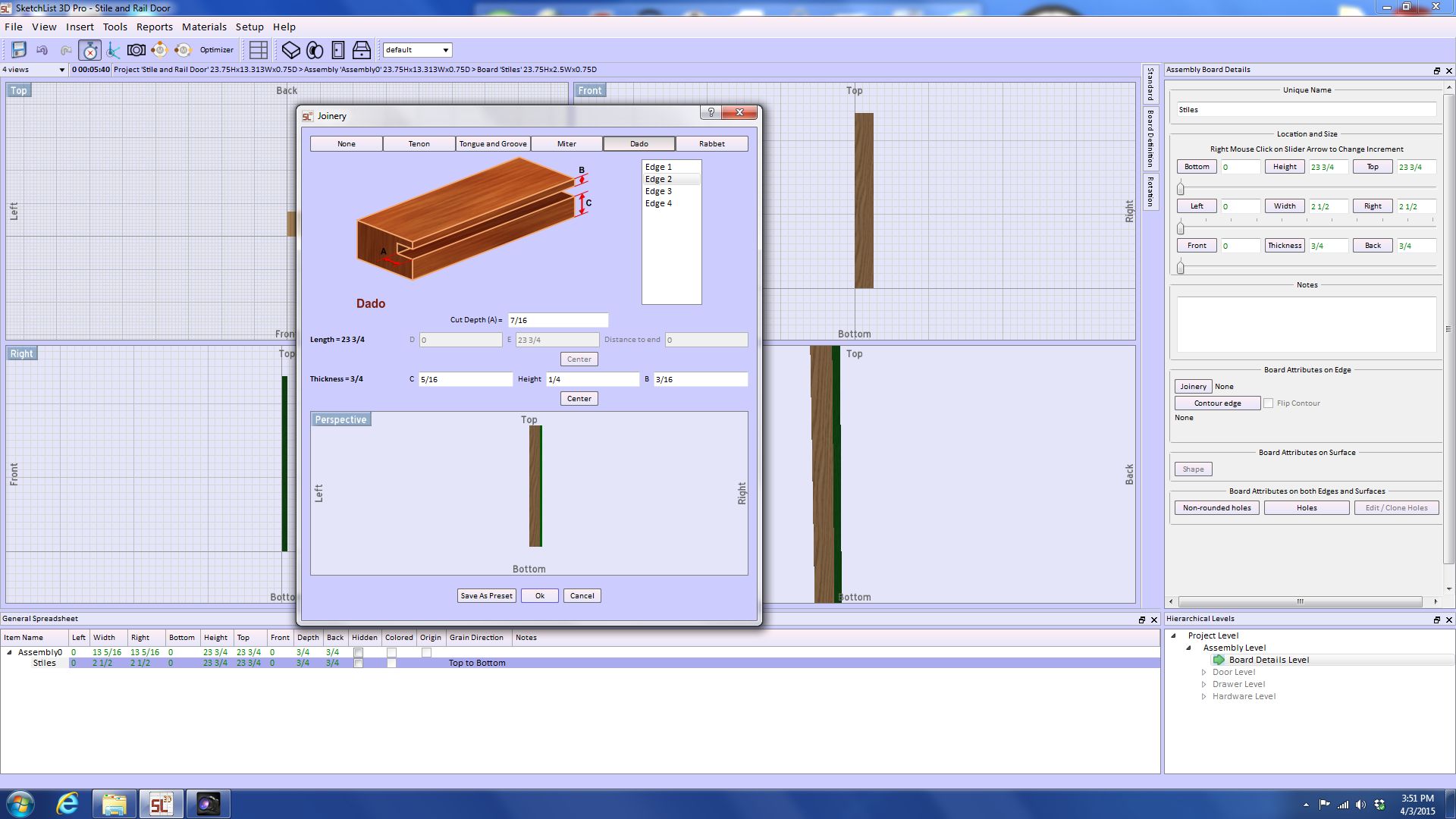Click the Redo arrow icon

pyautogui.click(x=67, y=50)
